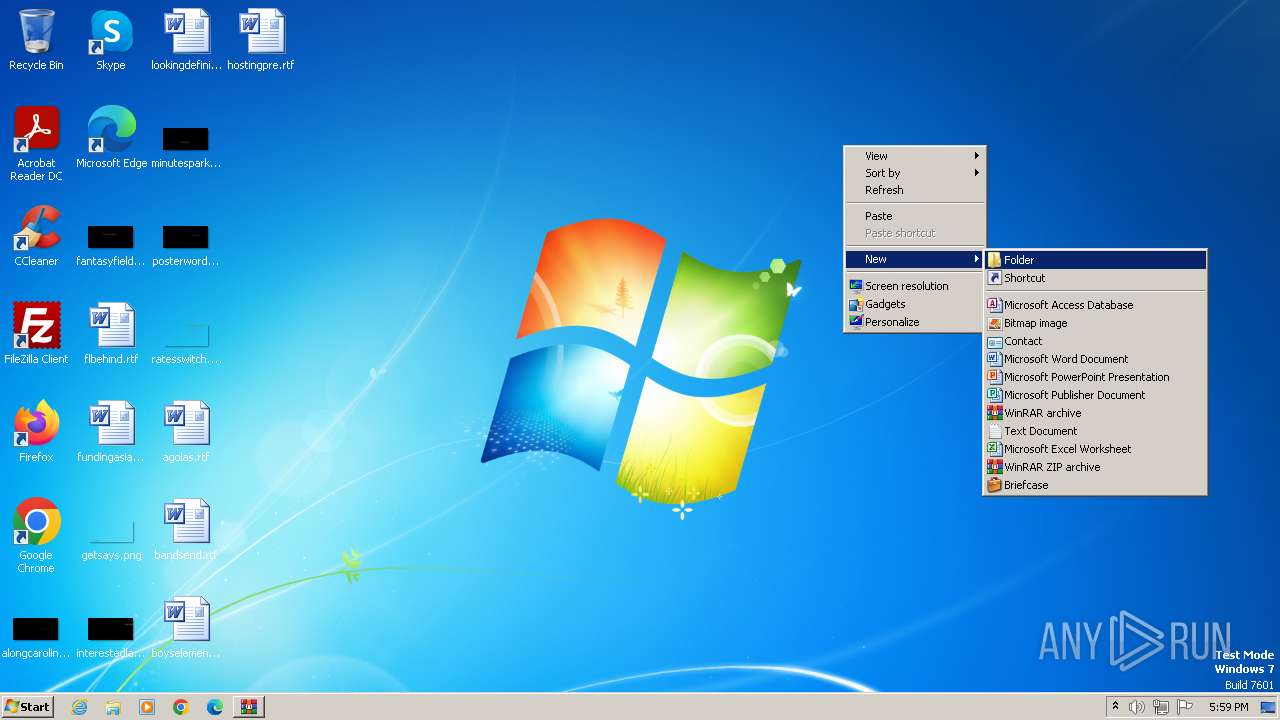
Task: Open the volume speaker tray icon
Action: pos(1137,707)
